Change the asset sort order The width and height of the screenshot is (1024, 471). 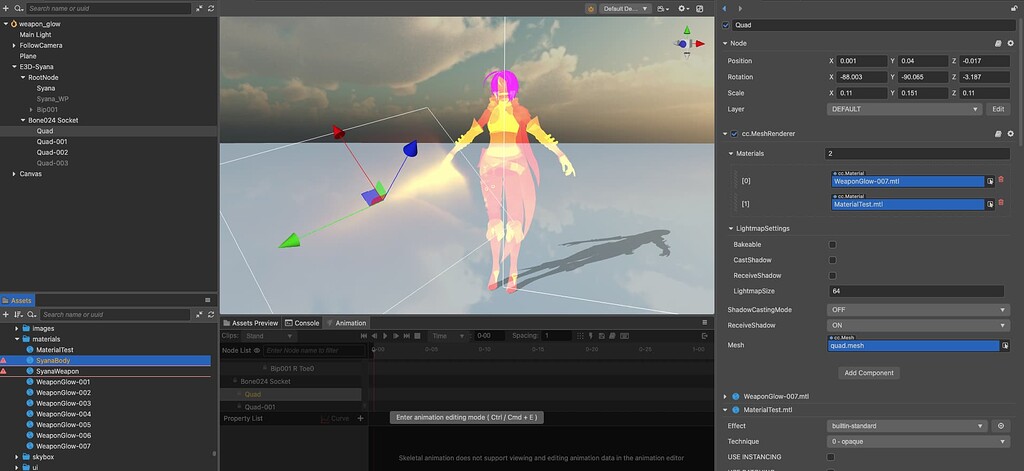coord(19,315)
